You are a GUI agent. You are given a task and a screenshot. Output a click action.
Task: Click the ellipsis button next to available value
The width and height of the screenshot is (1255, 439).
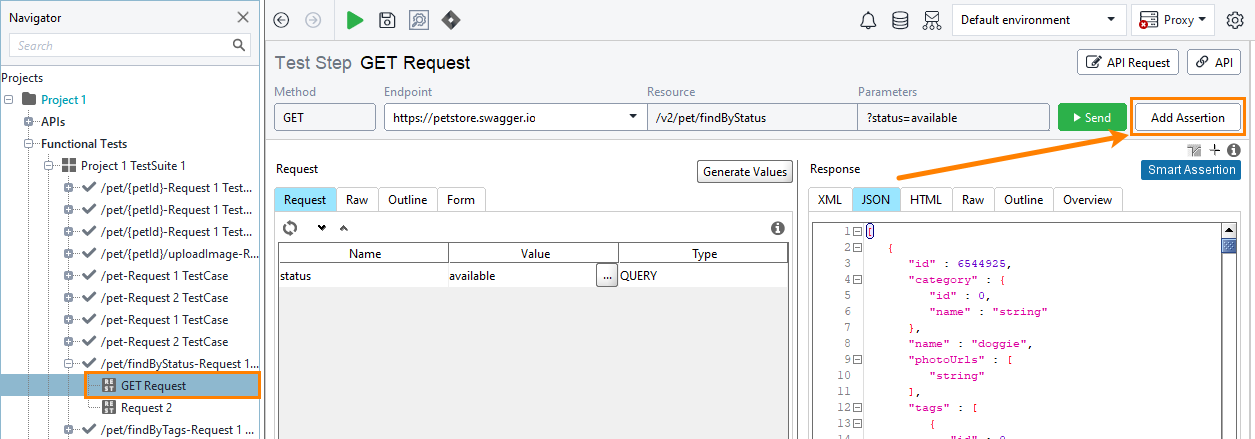click(x=606, y=275)
